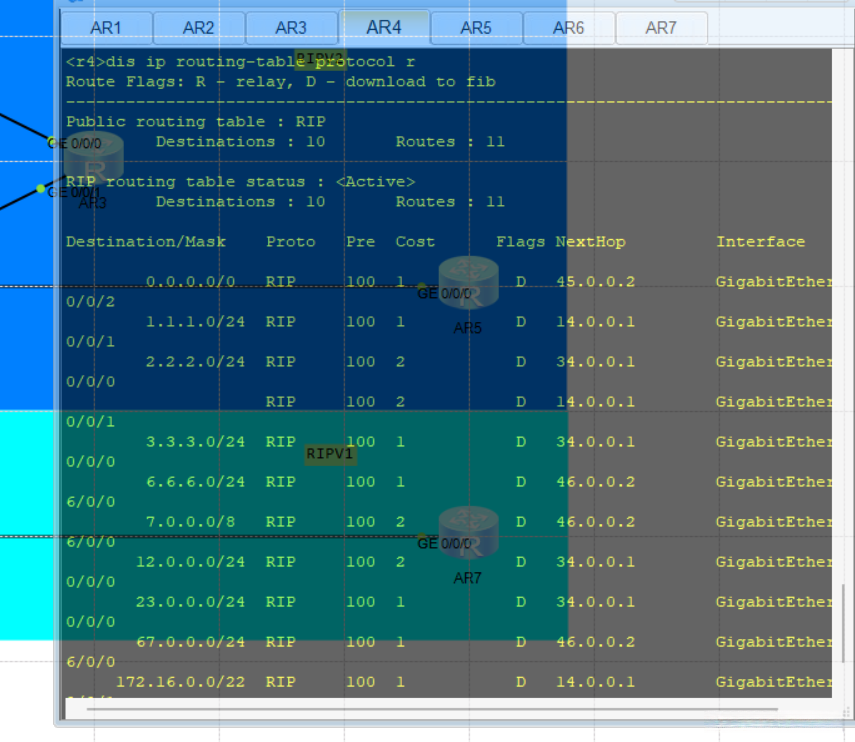Click the 67.0.0.0/24 route destination
Image resolution: width=855 pixels, height=742 pixels.
pyautogui.click(x=190, y=642)
